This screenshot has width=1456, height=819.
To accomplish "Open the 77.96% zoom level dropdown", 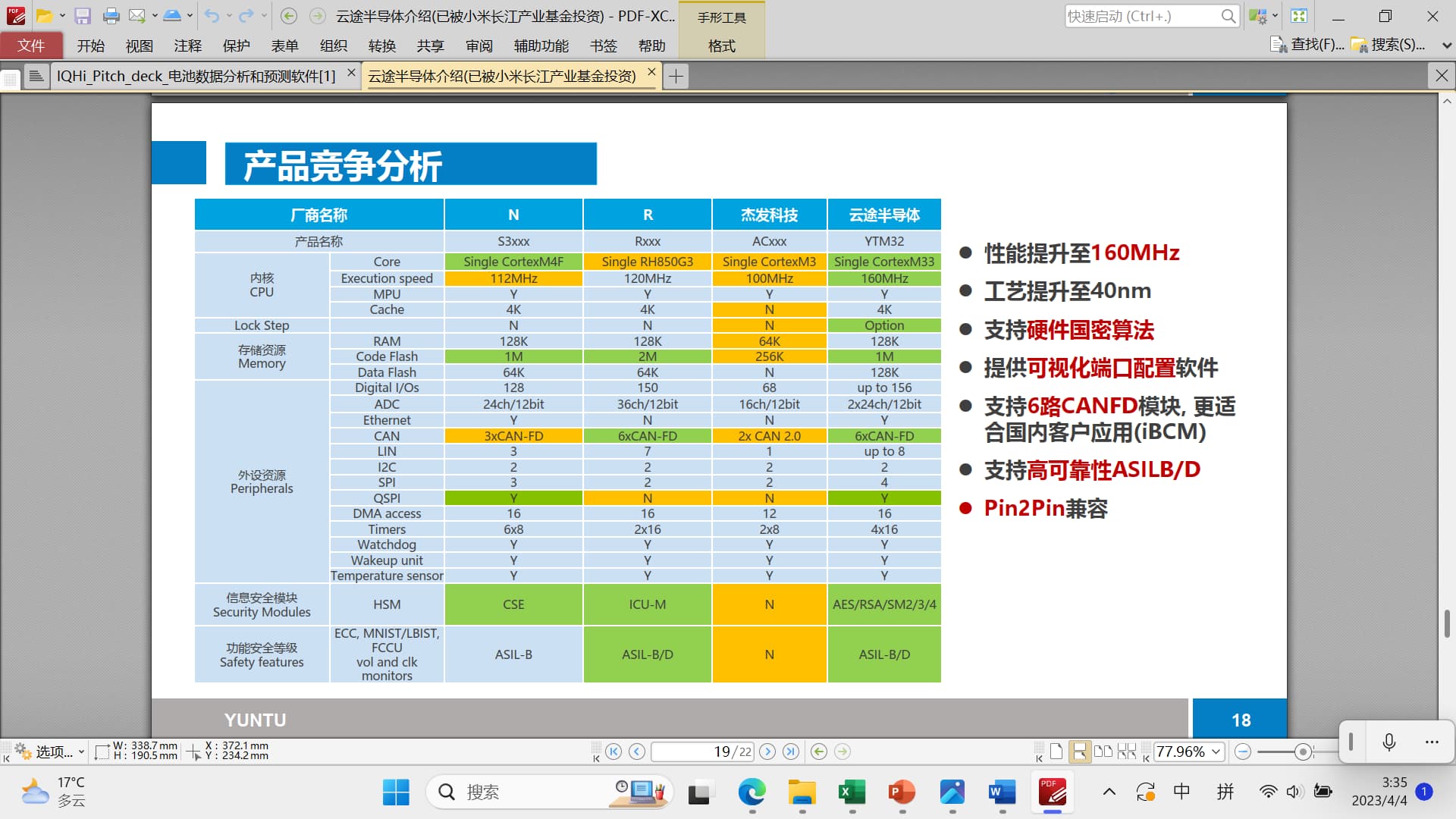I will [x=1216, y=752].
